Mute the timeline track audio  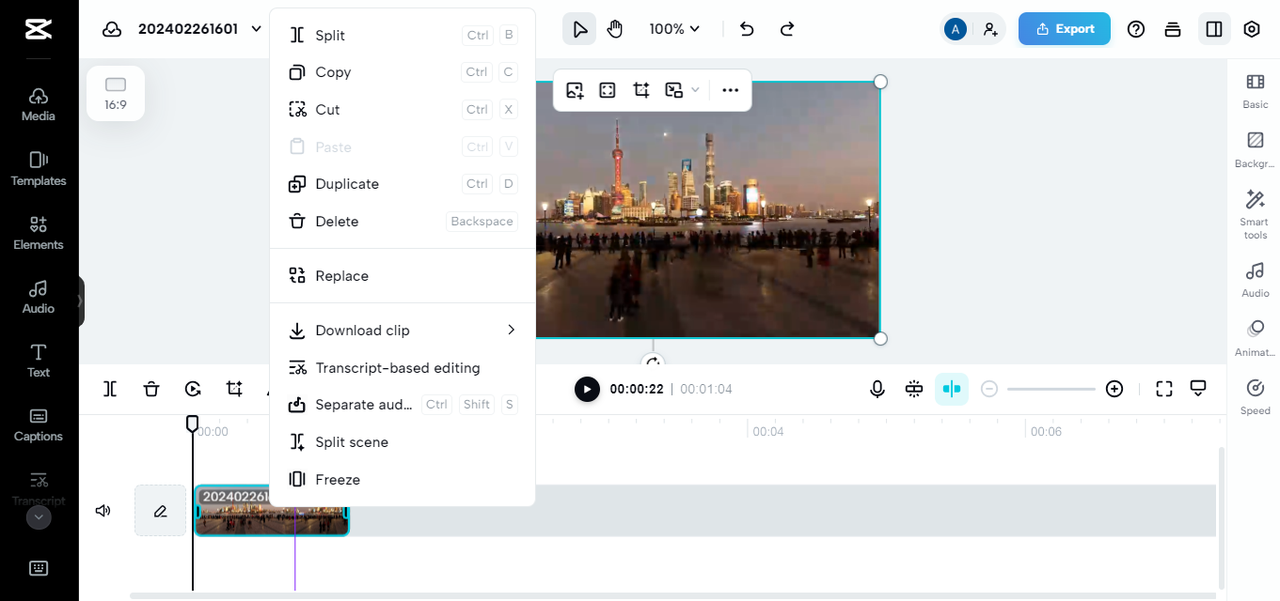click(103, 511)
